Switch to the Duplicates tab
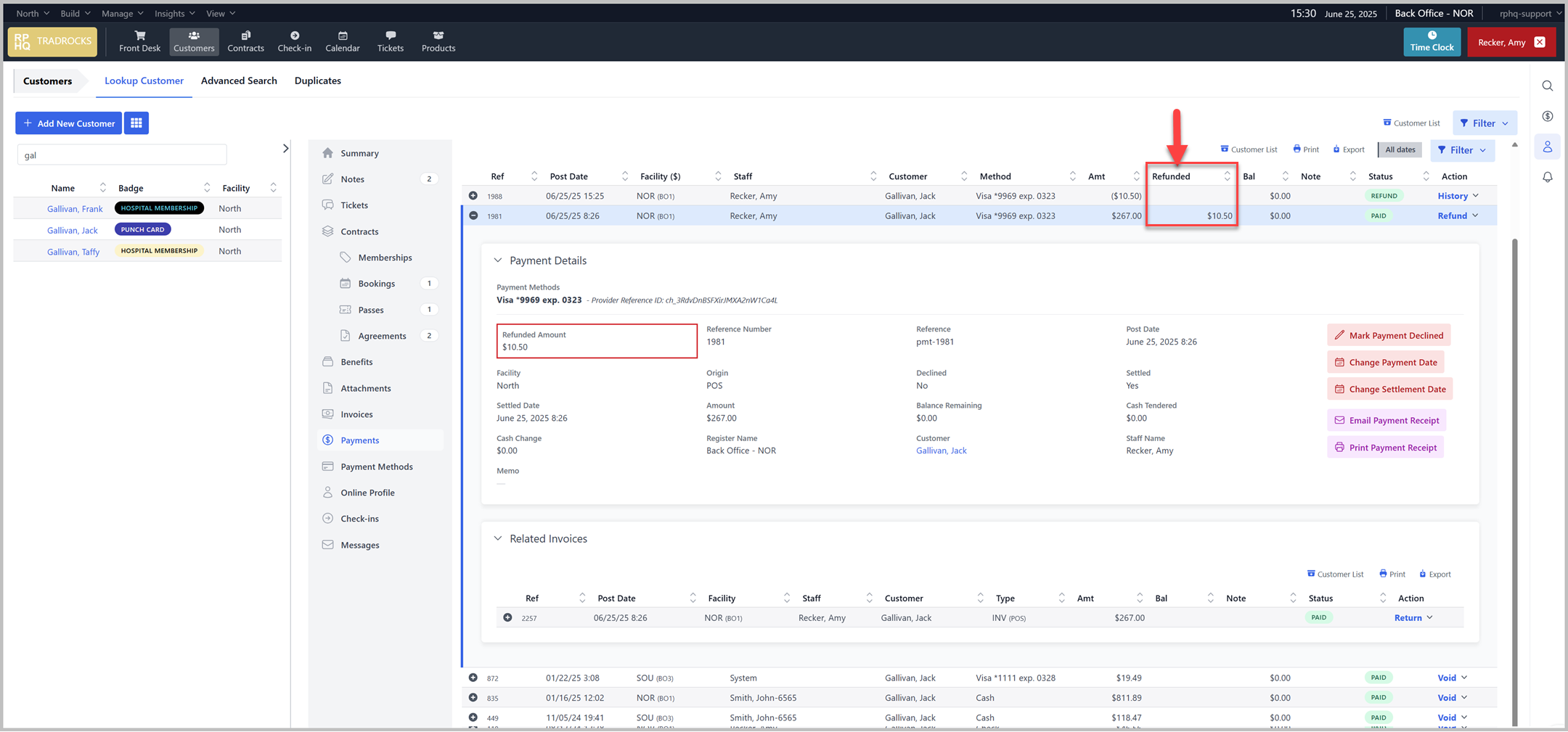 click(317, 81)
